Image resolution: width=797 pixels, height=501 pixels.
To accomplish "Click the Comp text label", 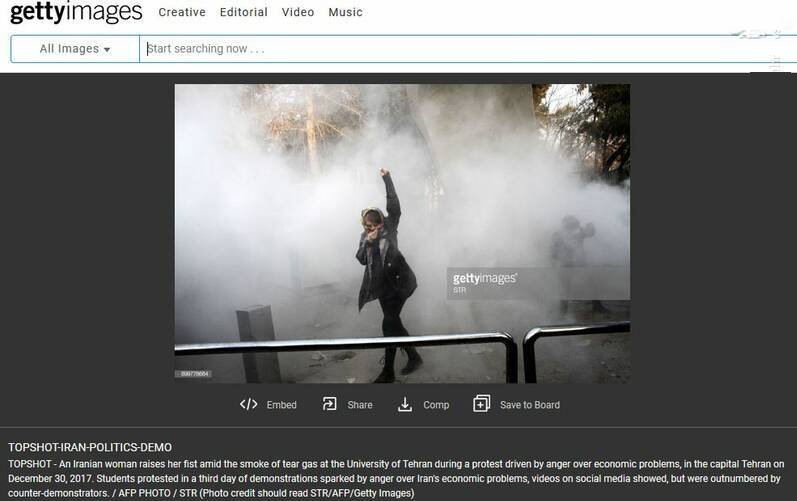I will coord(436,405).
